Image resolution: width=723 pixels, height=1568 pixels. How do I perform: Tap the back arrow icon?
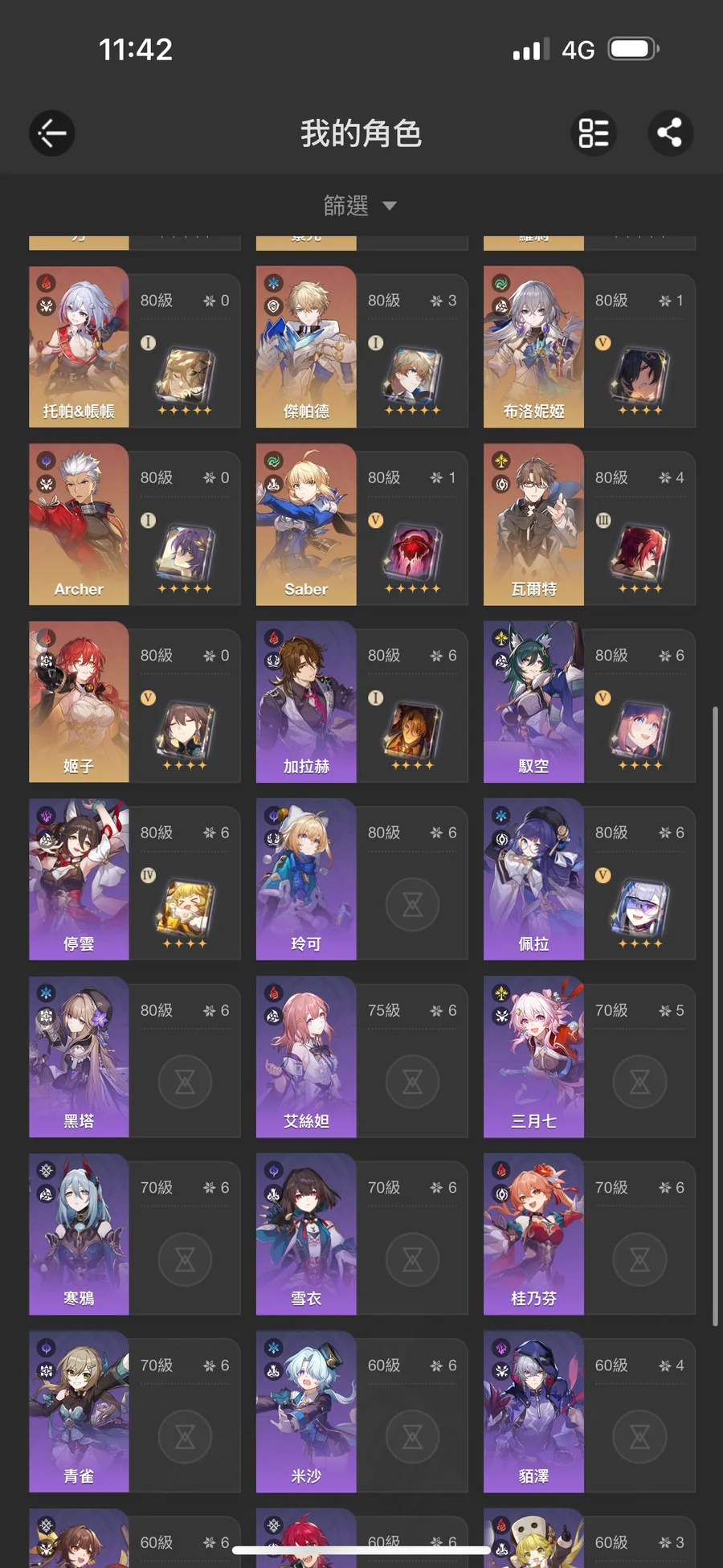52,133
